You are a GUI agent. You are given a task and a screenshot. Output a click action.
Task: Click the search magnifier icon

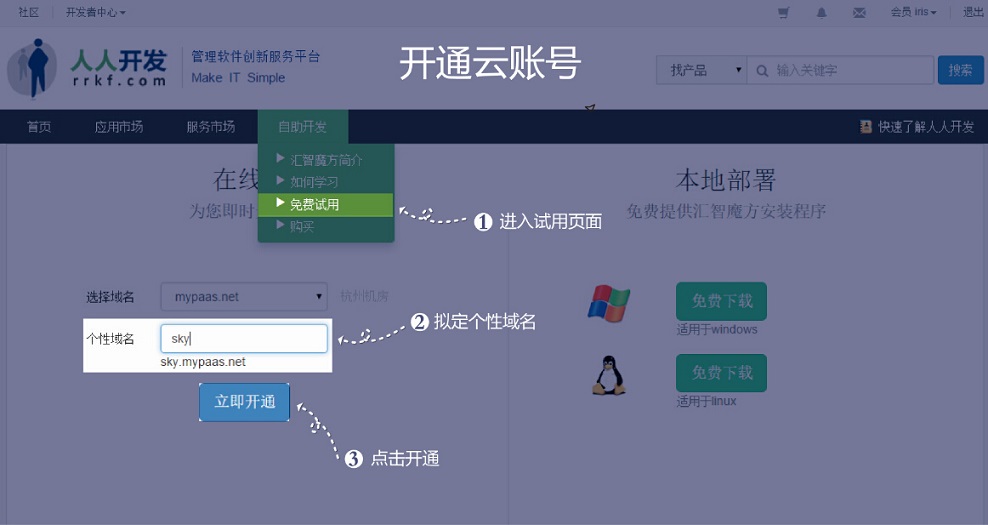(x=763, y=71)
